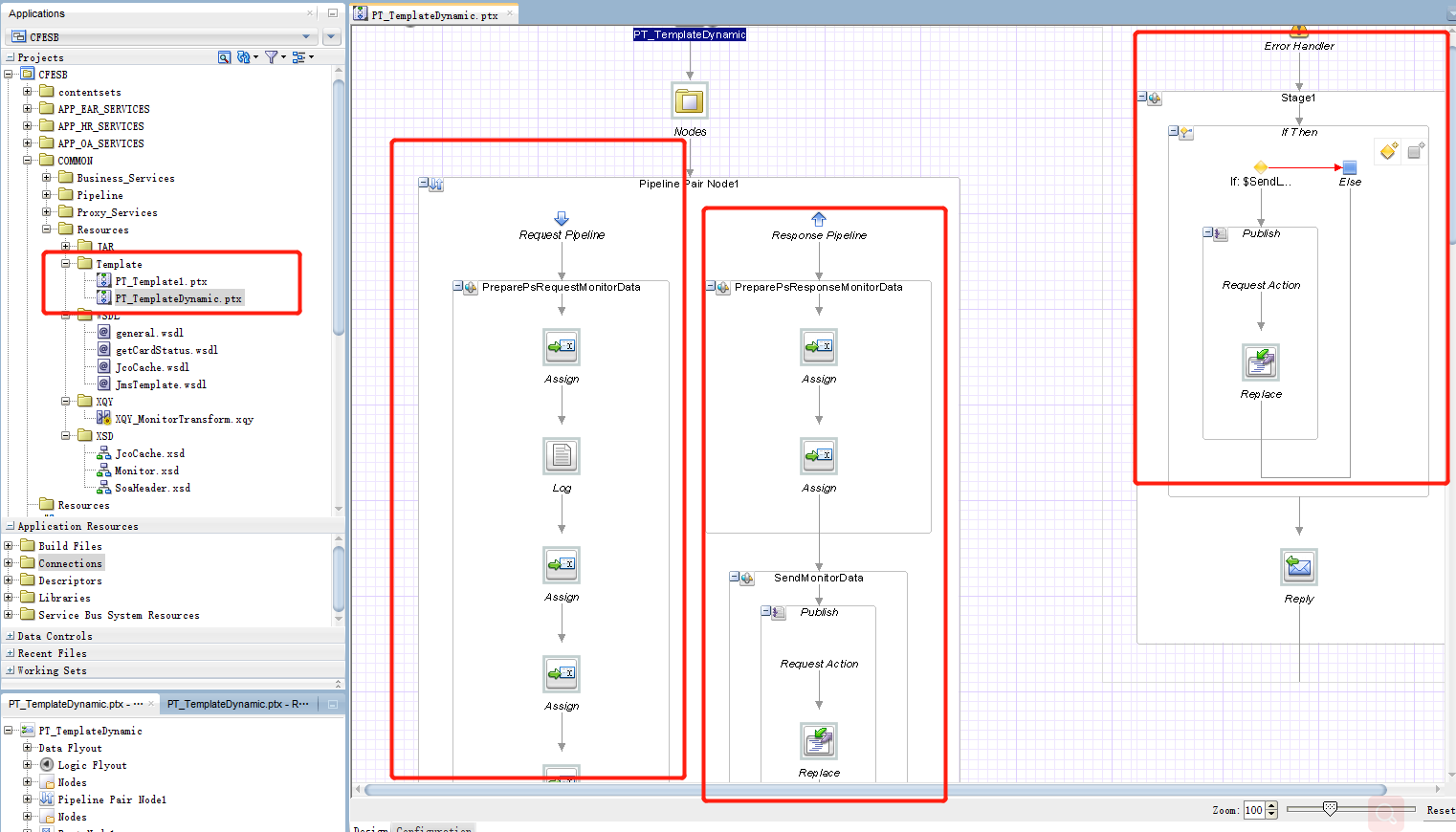The height and width of the screenshot is (832, 1456).
Task: Open the application menu arrow button
Action: tap(332, 36)
